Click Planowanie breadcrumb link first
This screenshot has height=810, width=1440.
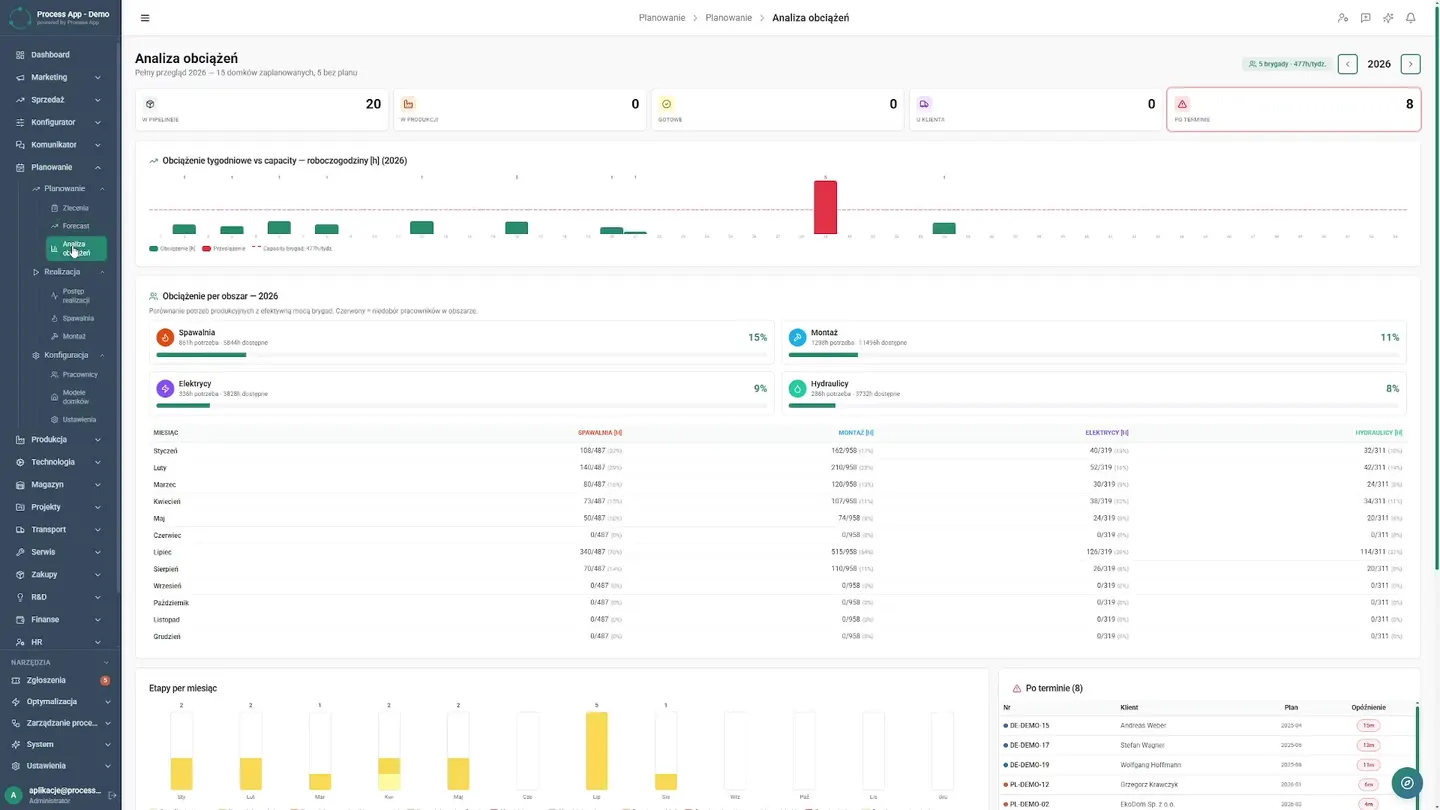pyautogui.click(x=662, y=18)
